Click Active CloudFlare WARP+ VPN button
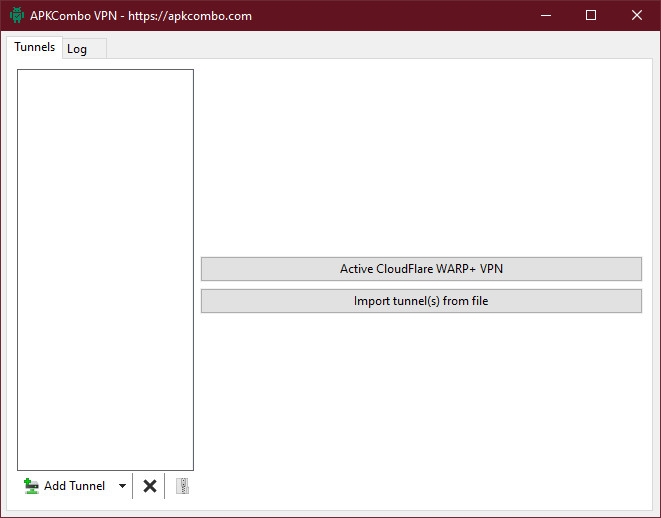Screen dimensions: 661x518 (421, 269)
